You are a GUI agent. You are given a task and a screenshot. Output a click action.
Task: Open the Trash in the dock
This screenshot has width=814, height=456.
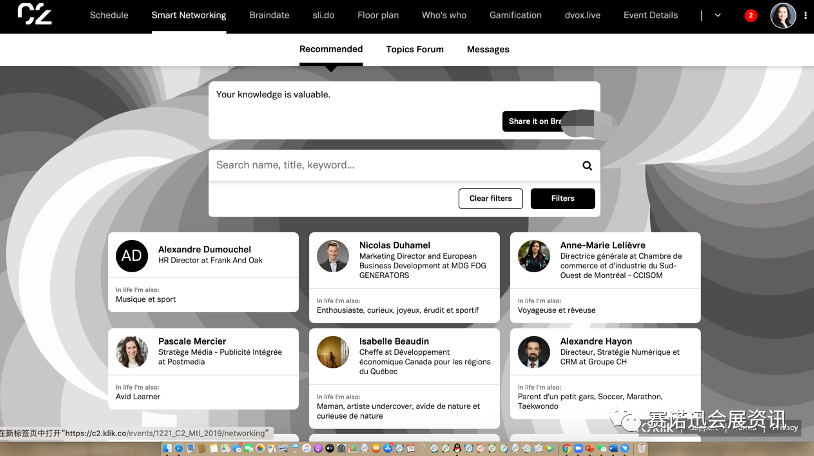[641, 448]
